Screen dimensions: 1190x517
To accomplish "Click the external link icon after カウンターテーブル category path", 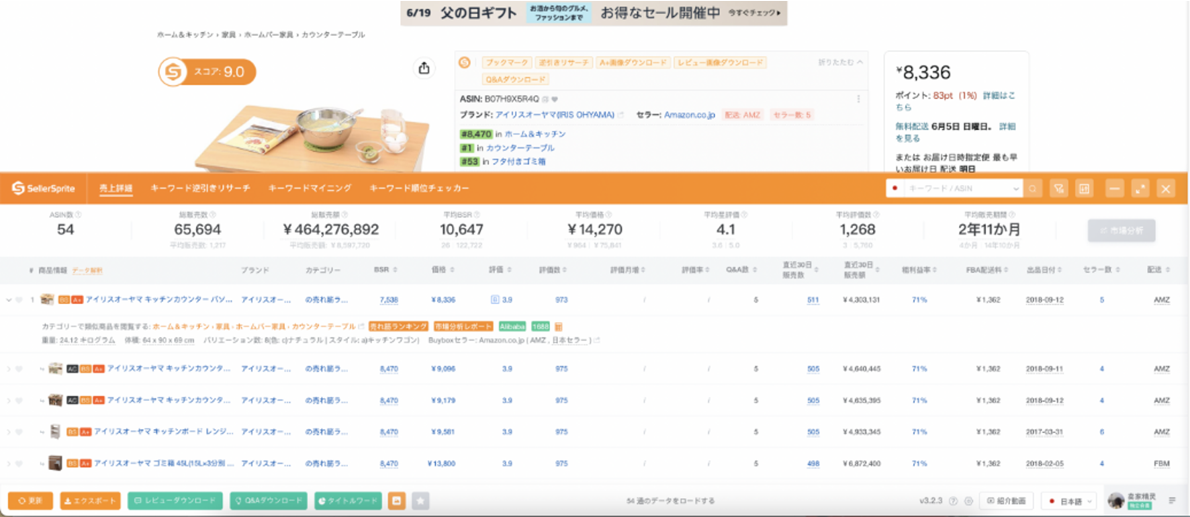I will point(360,326).
